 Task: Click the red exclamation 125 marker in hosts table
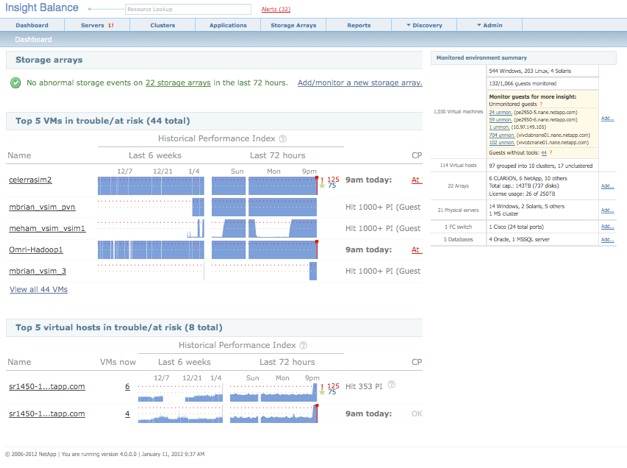coord(330,386)
